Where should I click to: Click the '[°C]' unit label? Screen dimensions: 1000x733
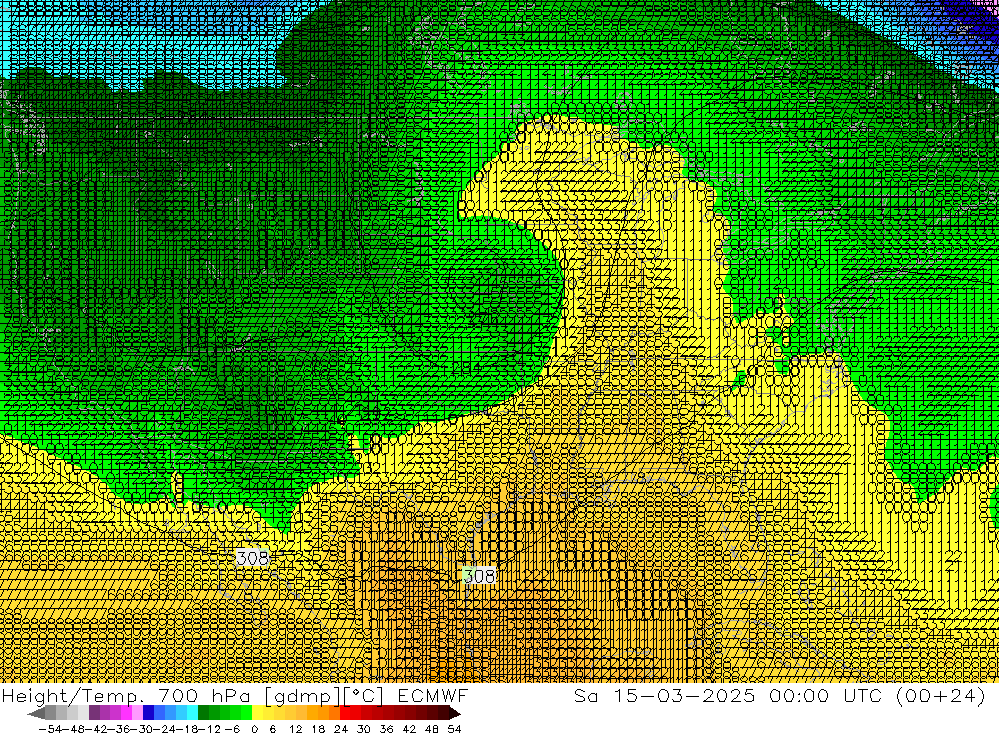pyautogui.click(x=364, y=696)
